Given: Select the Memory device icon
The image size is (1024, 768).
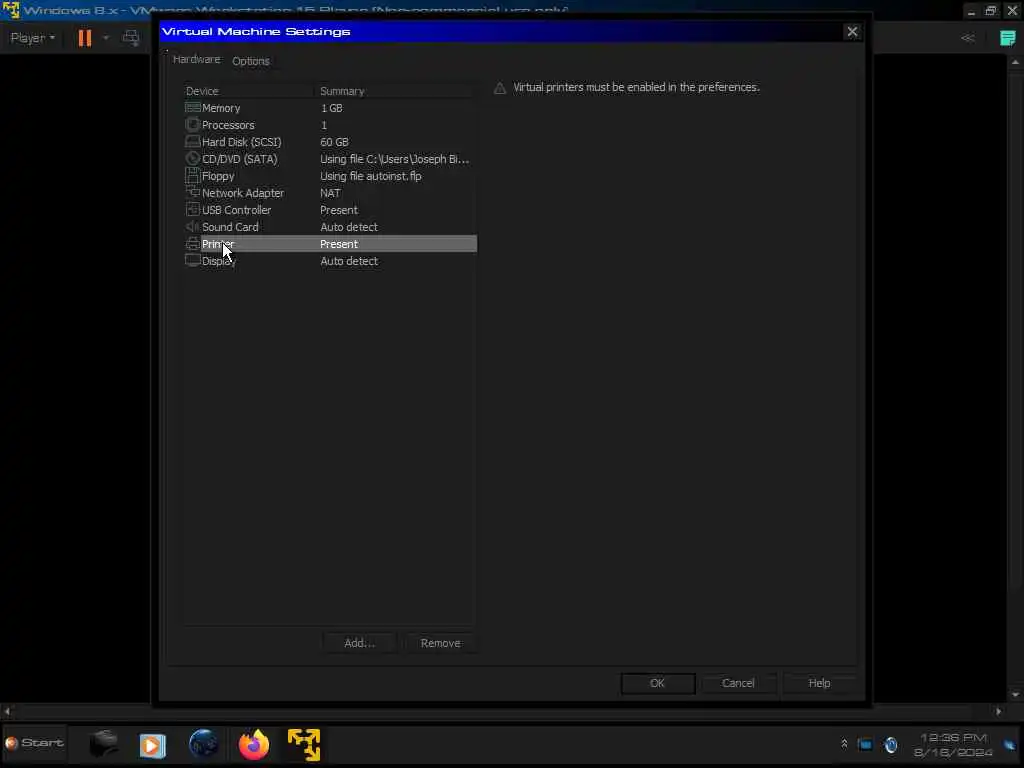Looking at the screenshot, I should point(193,108).
